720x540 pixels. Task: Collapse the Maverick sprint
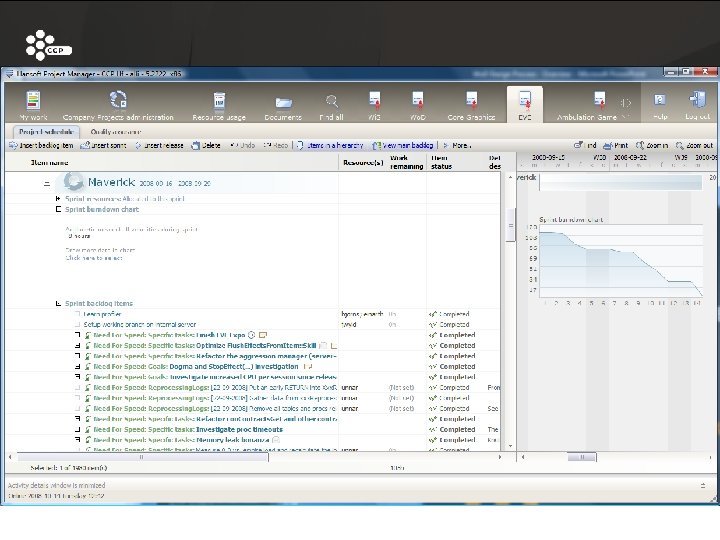[47, 183]
